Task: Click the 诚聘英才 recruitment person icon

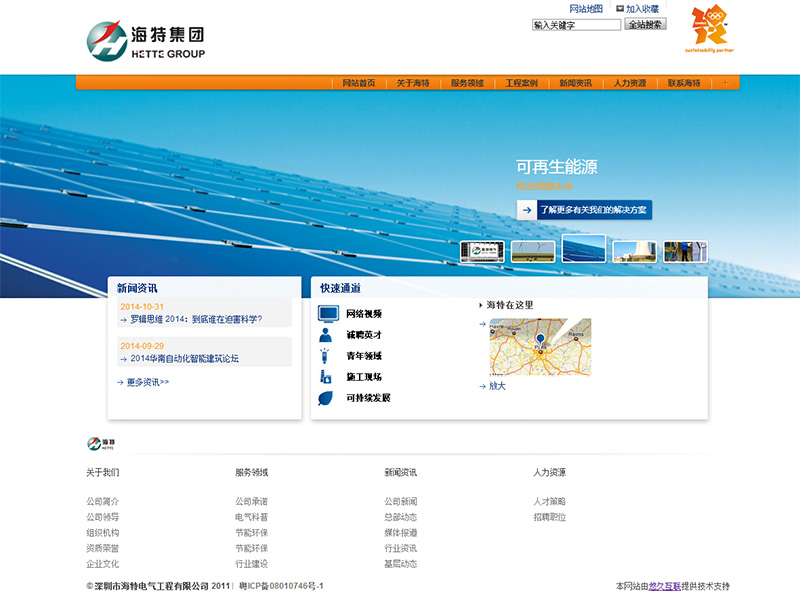Action: pos(324,334)
